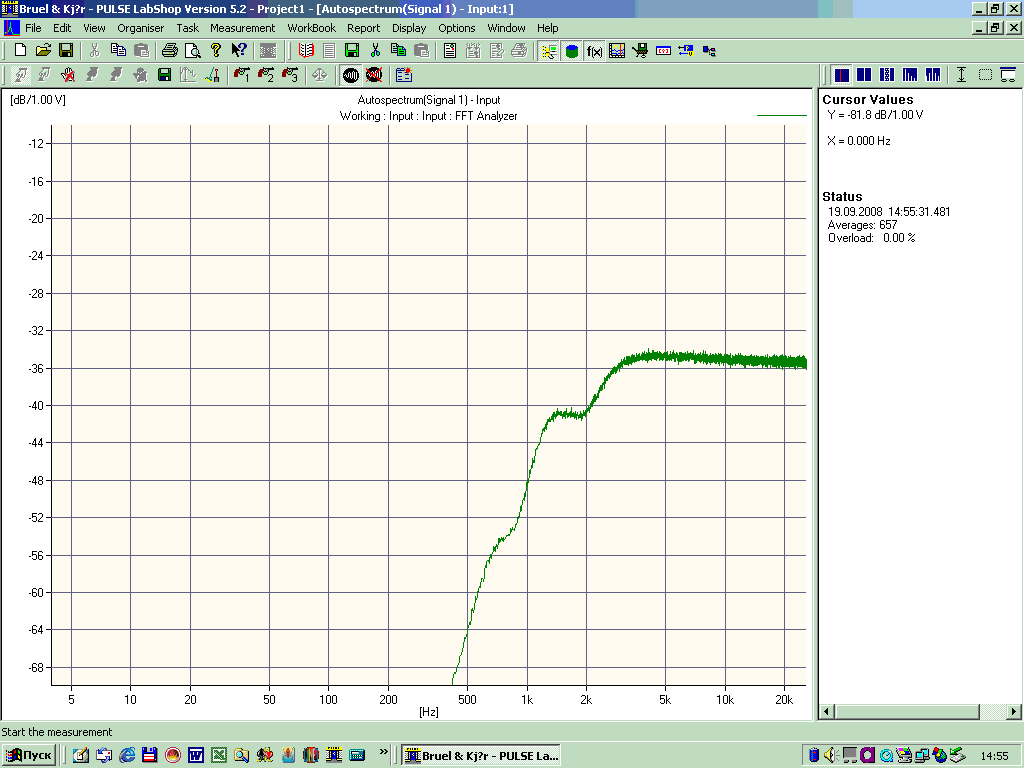Click the New project icon

[x=20, y=50]
